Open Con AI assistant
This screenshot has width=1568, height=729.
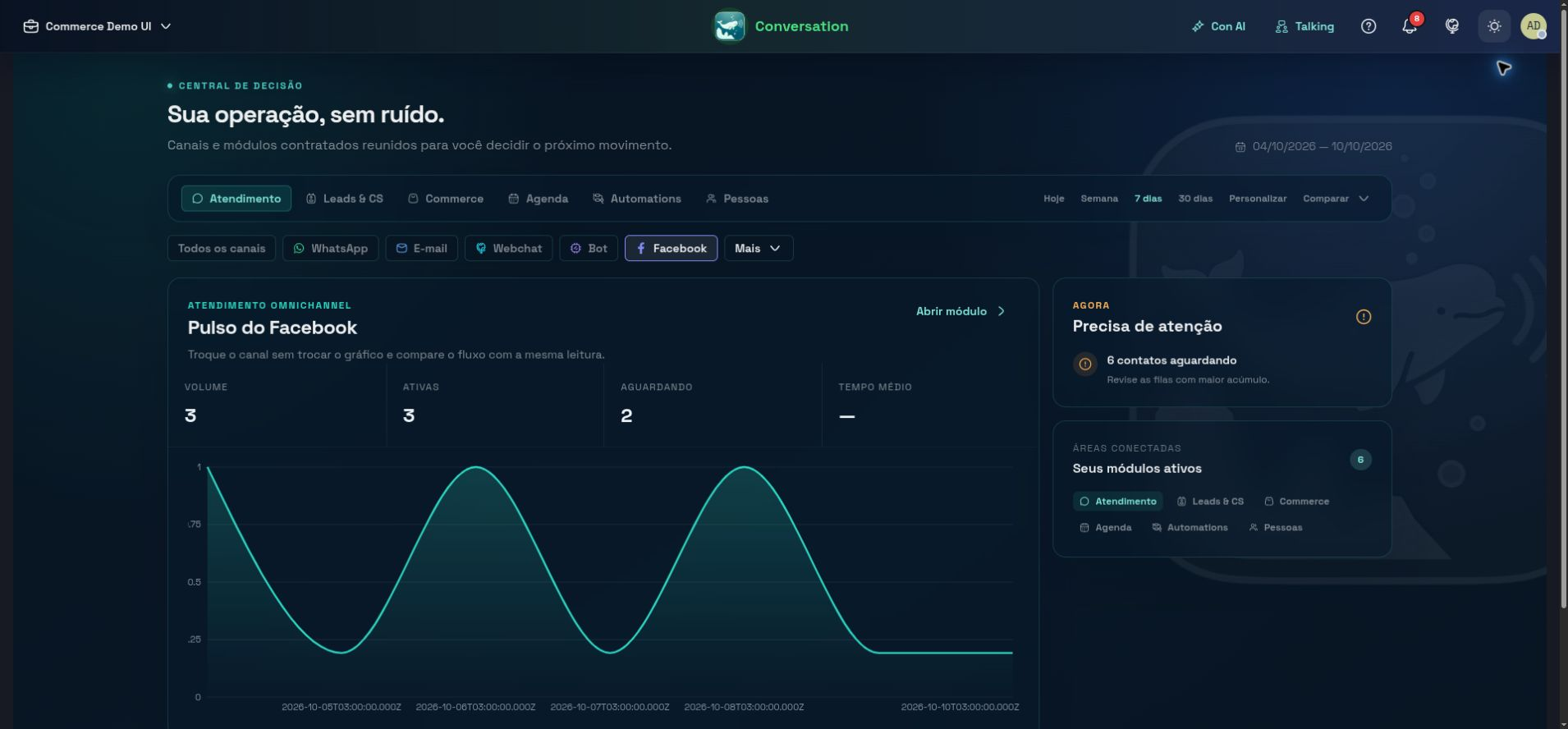tap(1218, 26)
